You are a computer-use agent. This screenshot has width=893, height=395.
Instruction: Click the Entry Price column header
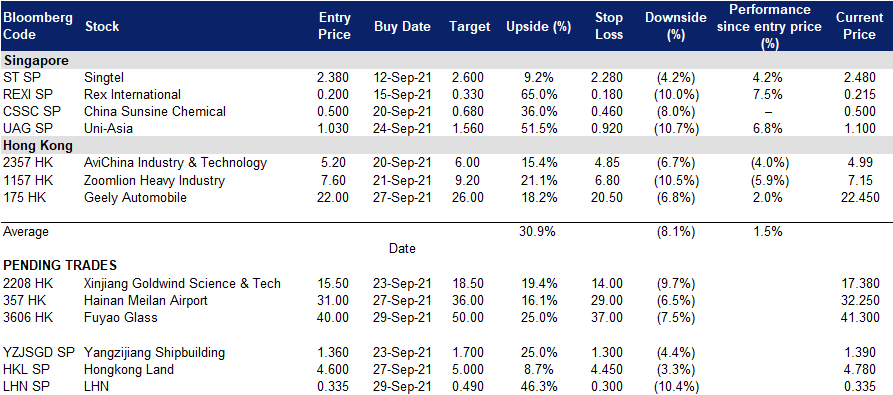coord(334,26)
